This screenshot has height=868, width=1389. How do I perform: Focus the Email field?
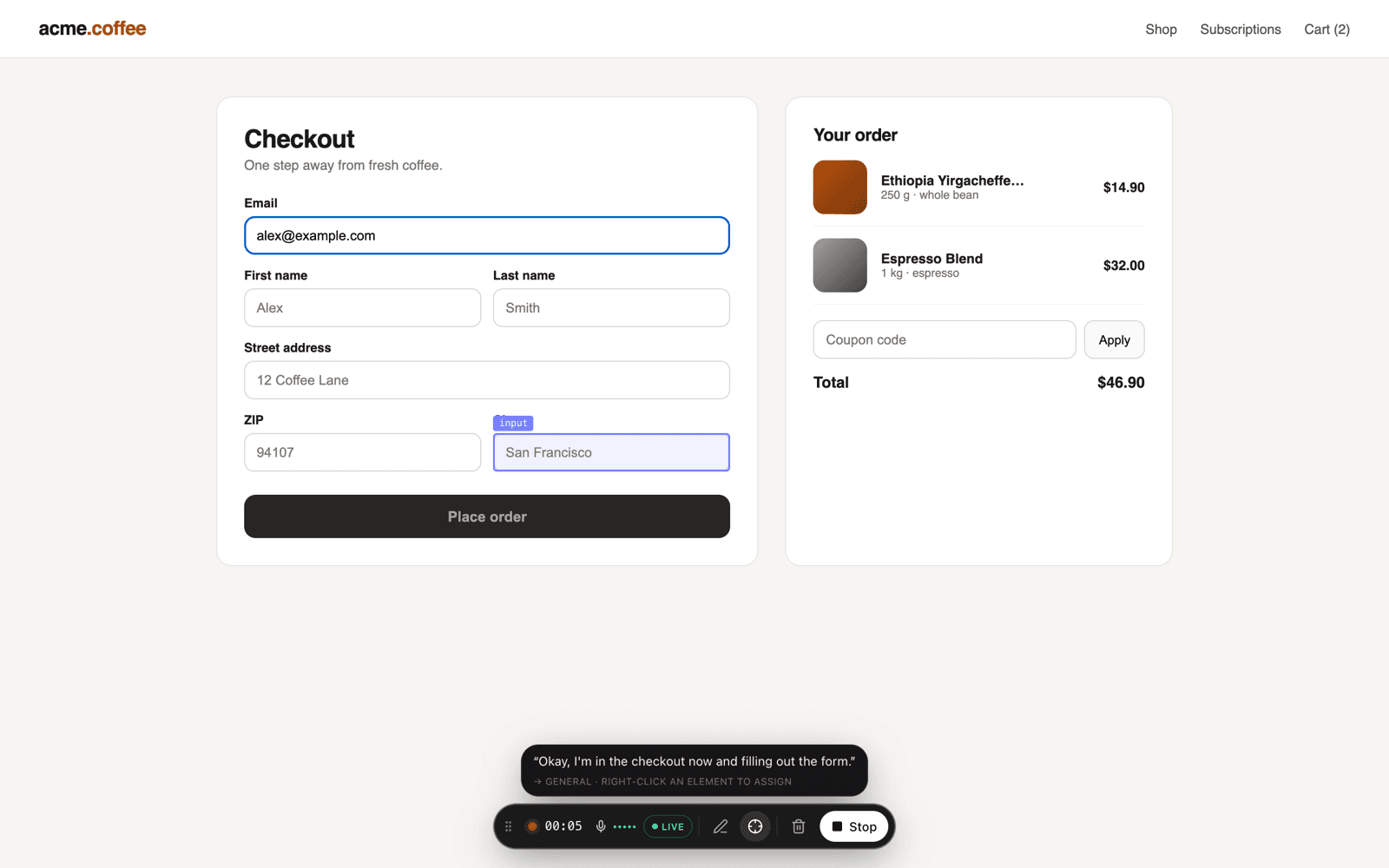pos(487,235)
